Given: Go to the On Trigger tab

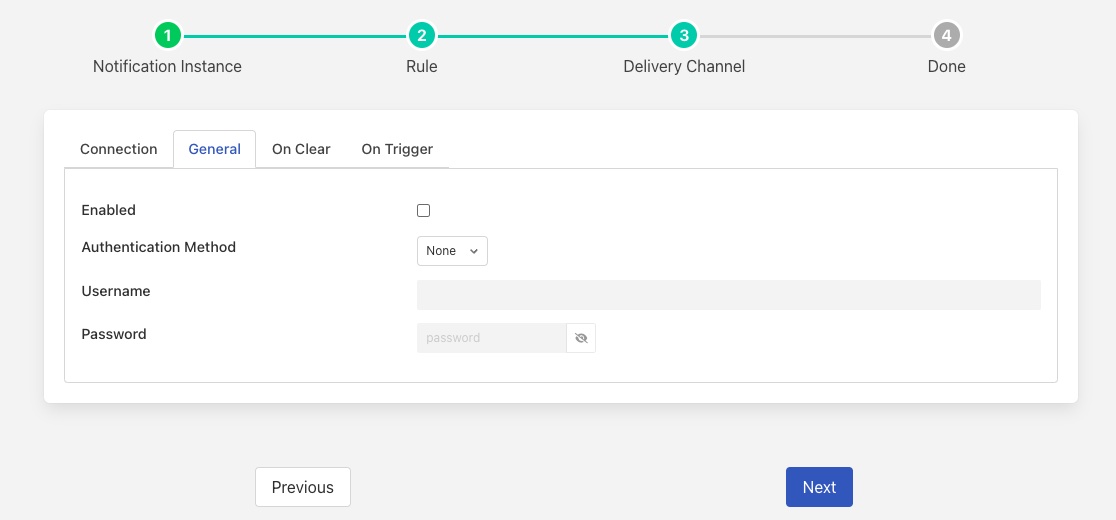Looking at the screenshot, I should (397, 149).
